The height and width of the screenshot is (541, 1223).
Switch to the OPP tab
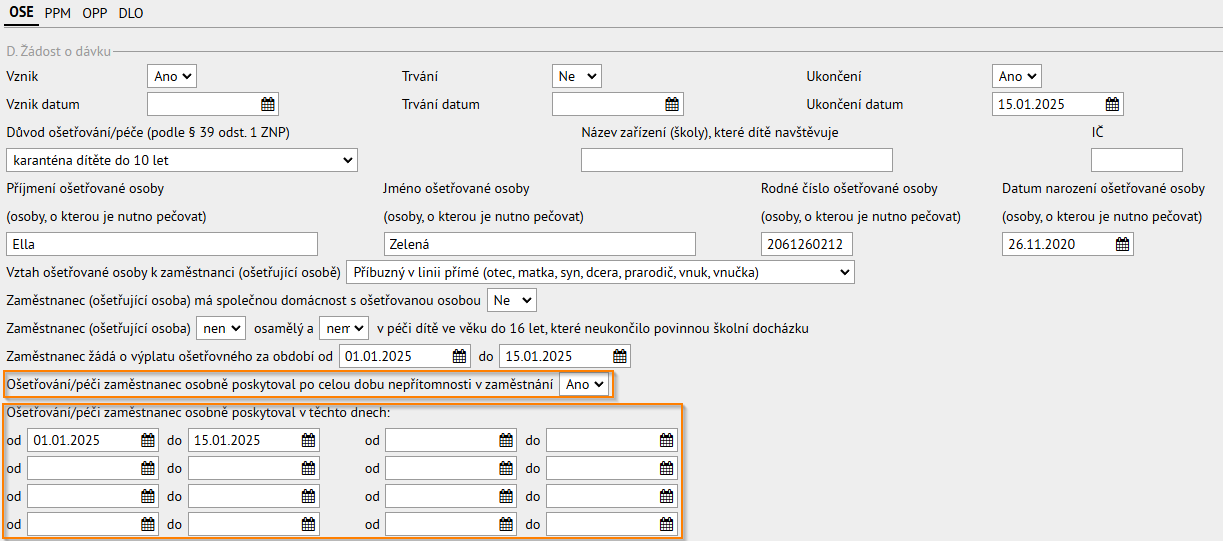[95, 14]
